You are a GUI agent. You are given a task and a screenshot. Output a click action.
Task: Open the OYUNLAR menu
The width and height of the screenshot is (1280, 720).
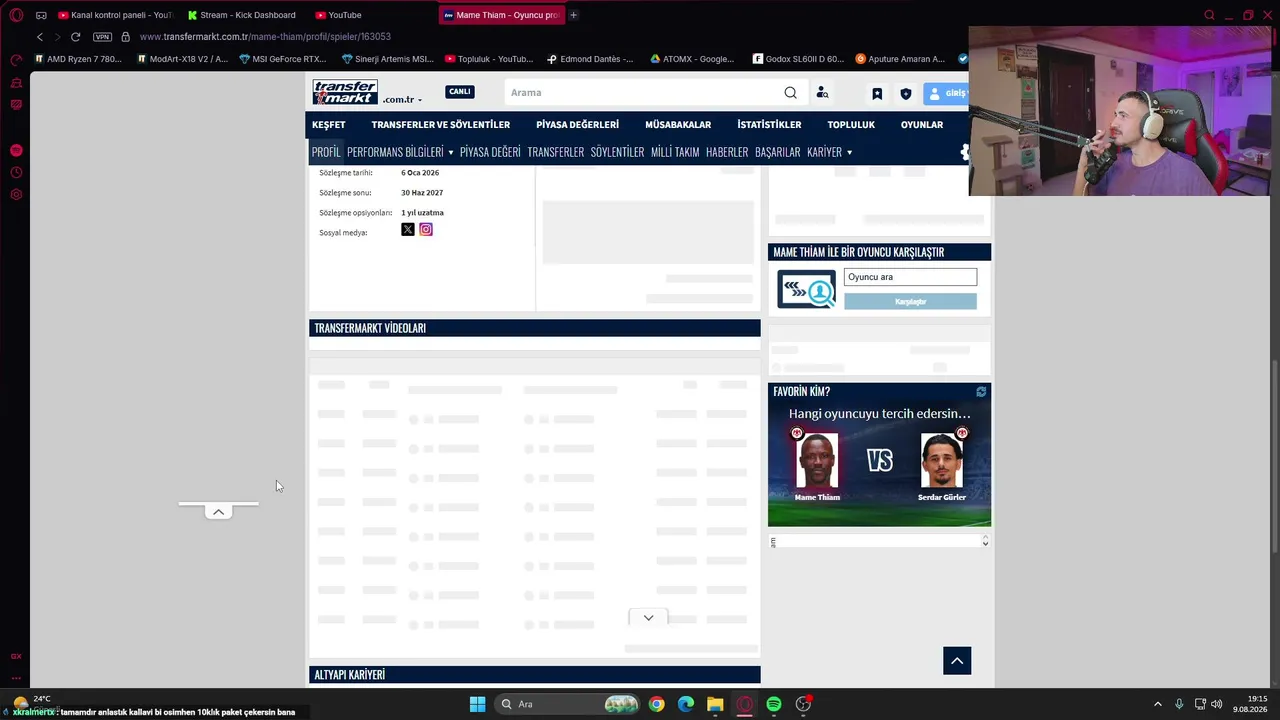[922, 125]
